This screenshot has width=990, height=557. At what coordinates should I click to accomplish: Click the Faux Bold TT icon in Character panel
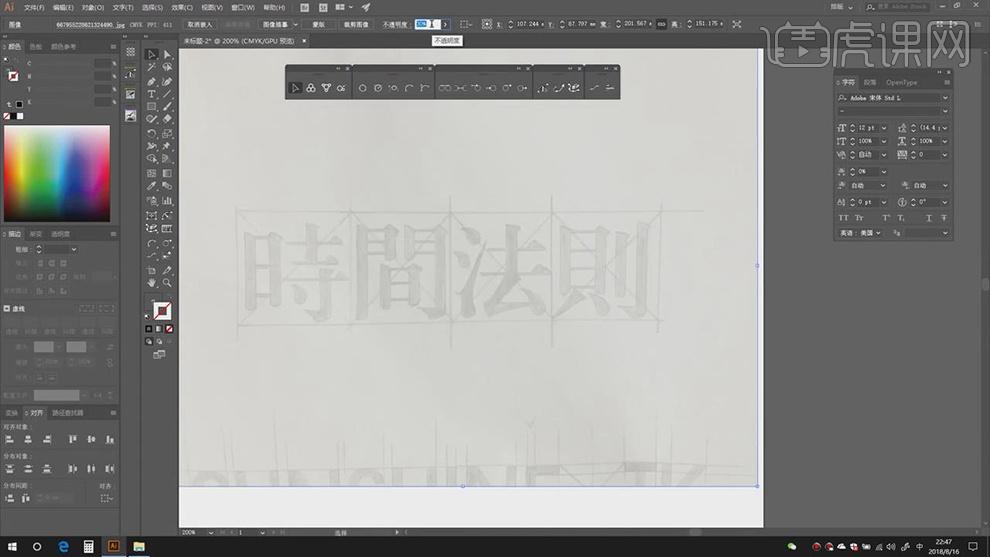pos(844,218)
